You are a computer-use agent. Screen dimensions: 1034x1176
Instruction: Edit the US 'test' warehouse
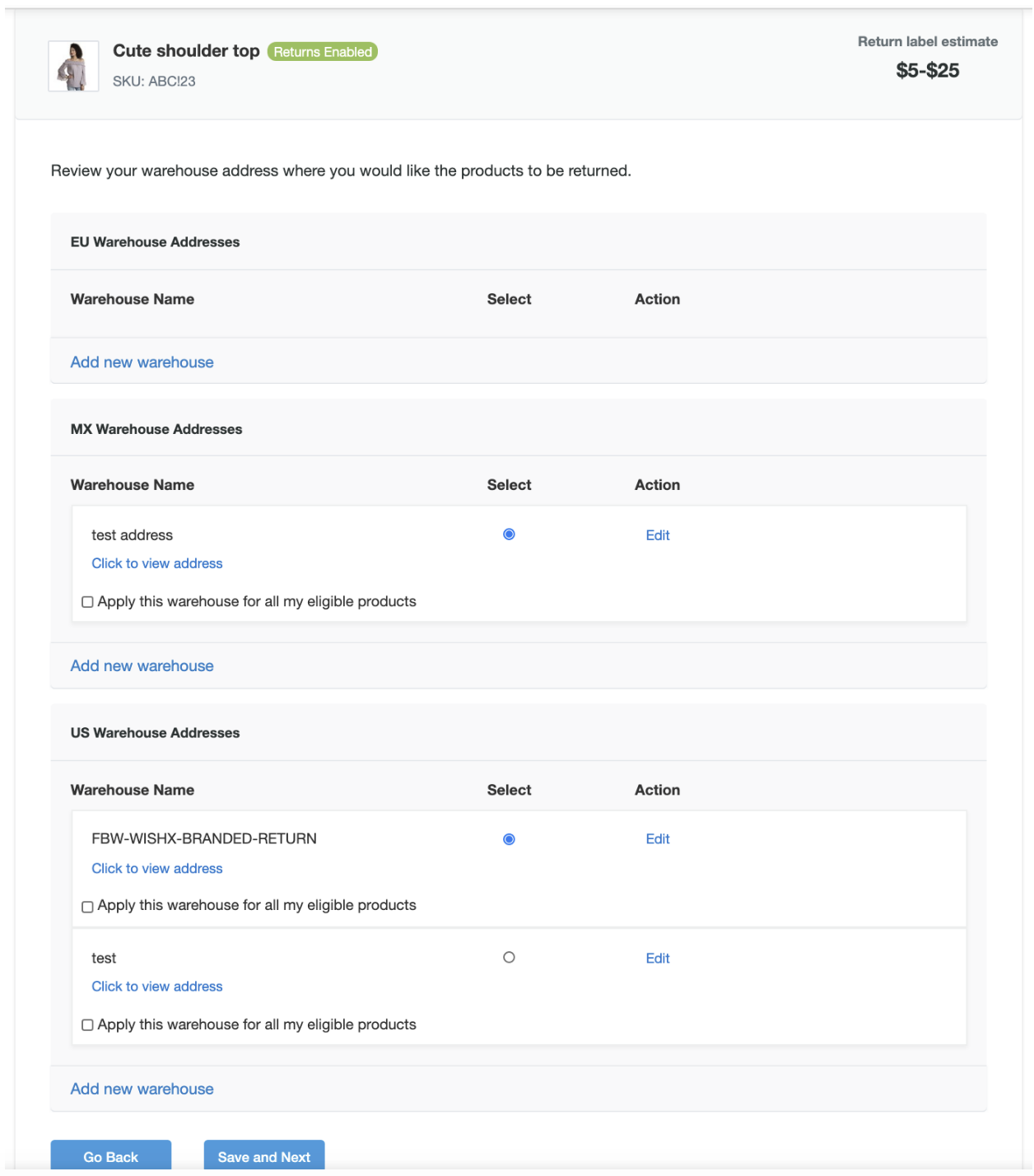[657, 959]
